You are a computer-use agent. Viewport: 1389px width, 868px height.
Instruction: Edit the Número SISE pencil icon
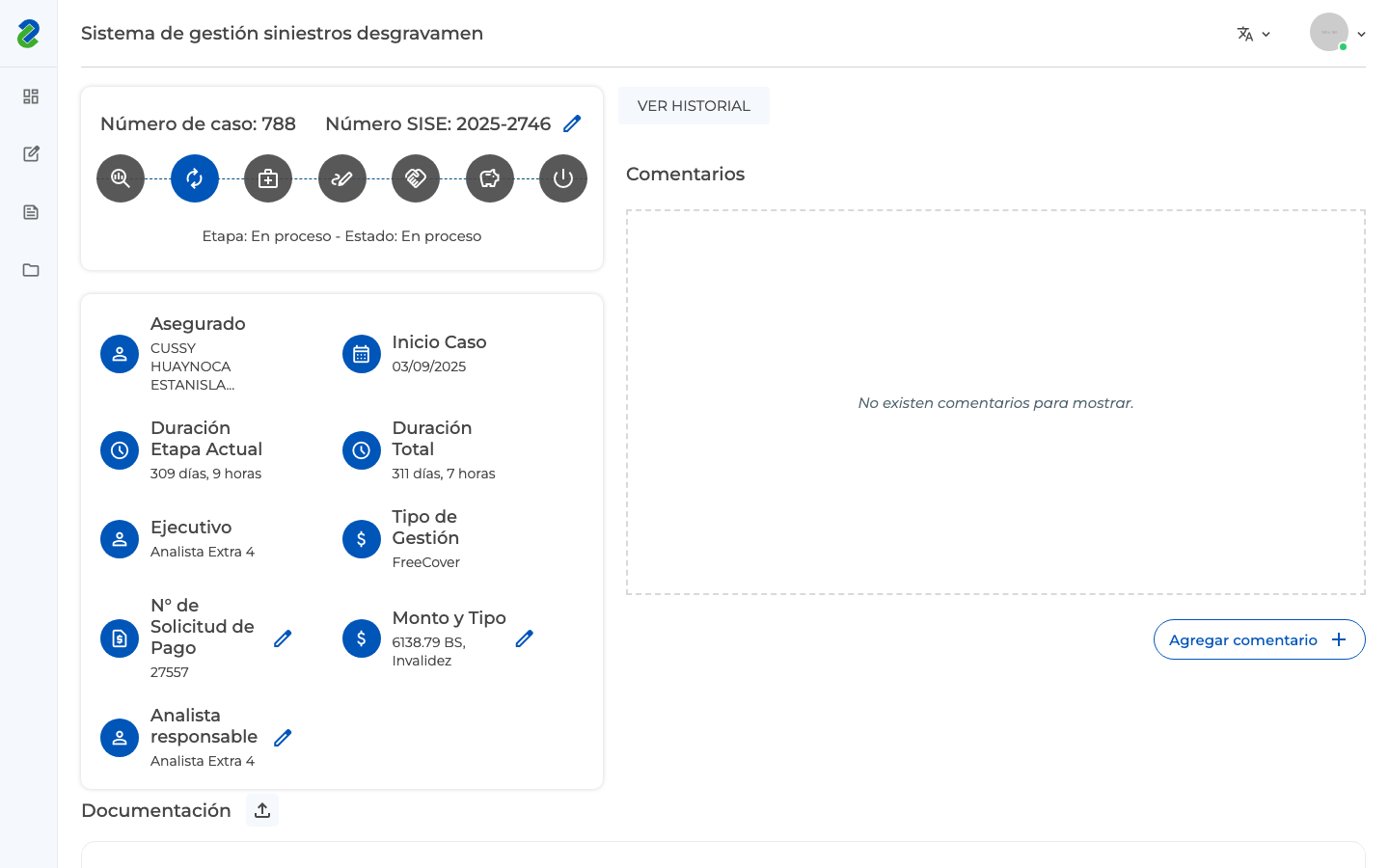572,123
